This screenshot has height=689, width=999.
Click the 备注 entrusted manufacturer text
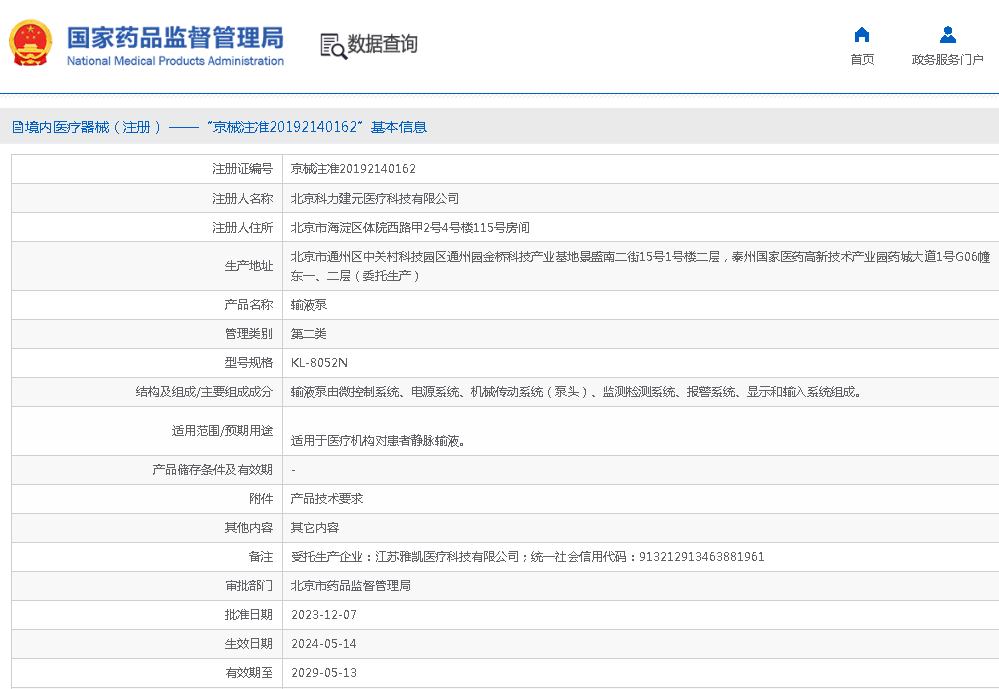(527, 556)
